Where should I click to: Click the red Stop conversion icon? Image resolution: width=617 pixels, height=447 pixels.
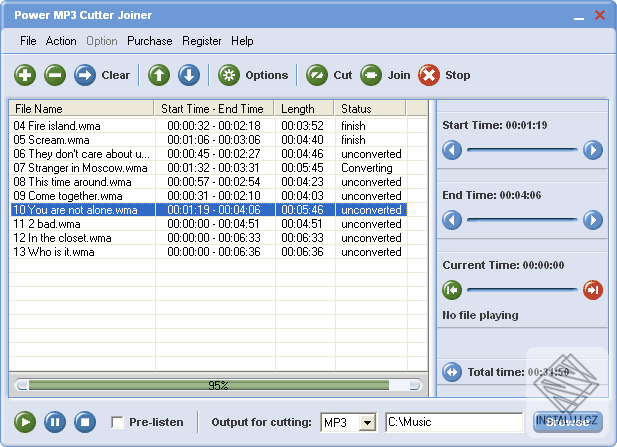(x=429, y=75)
